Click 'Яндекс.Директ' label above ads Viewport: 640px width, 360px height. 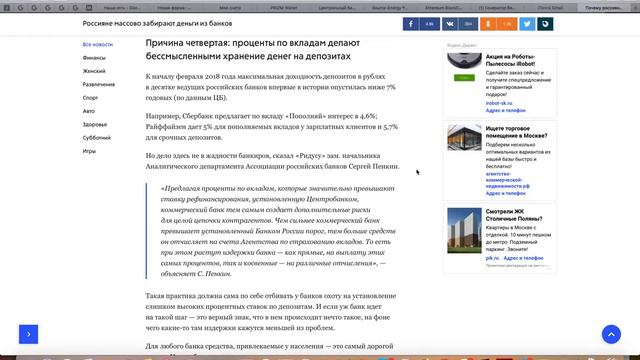pyautogui.click(x=462, y=45)
